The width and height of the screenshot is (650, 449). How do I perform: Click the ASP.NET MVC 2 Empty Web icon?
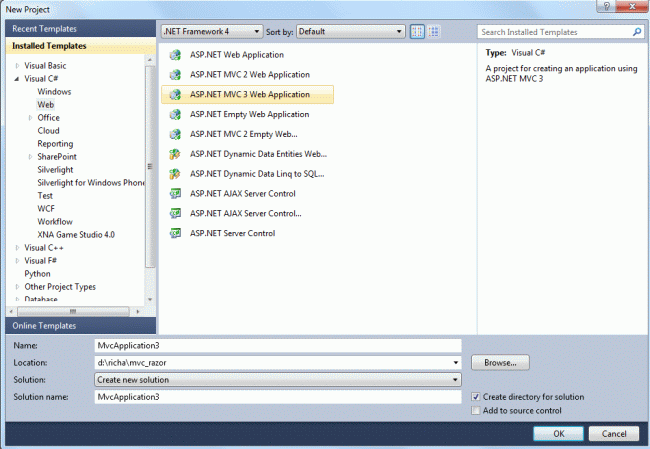pos(175,134)
